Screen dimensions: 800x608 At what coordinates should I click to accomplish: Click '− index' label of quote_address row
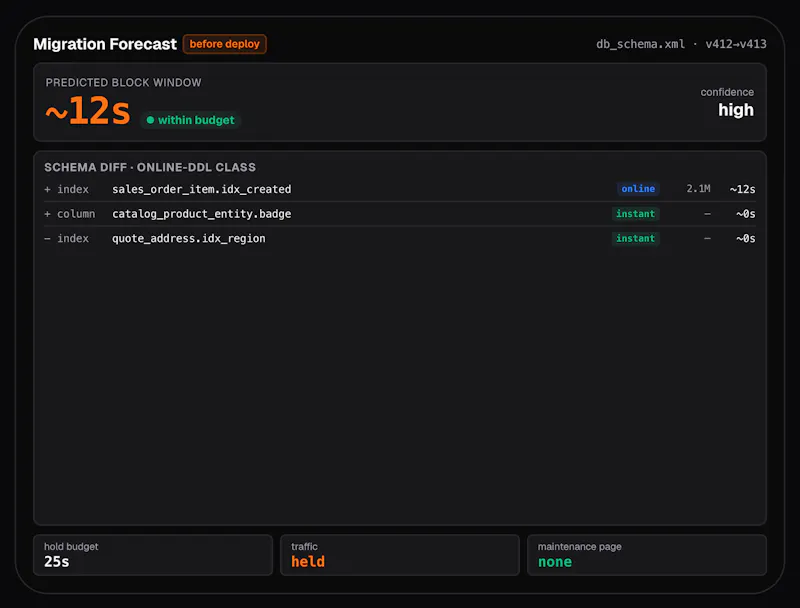(x=66, y=238)
